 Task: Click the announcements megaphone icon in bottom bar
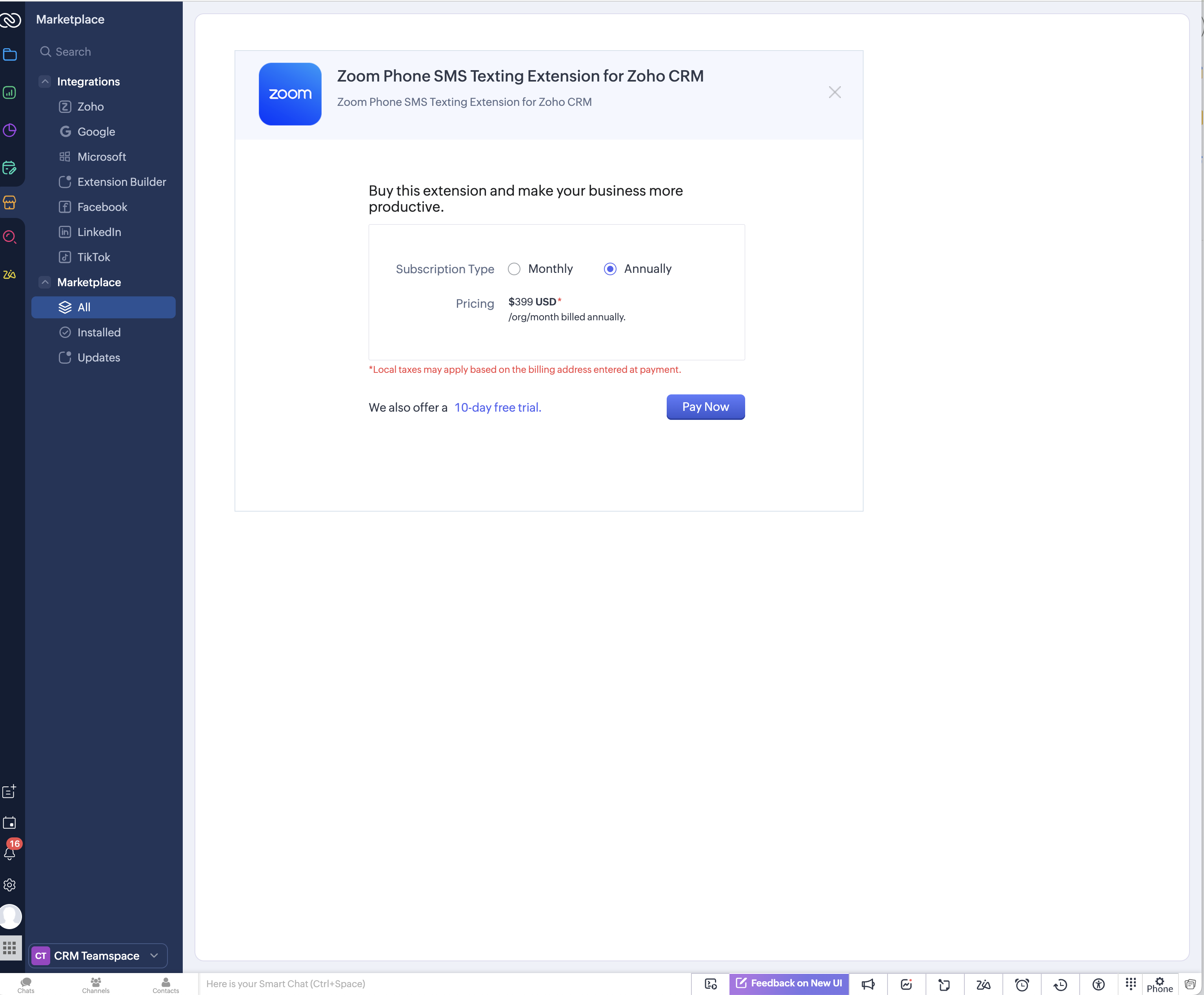tap(868, 984)
